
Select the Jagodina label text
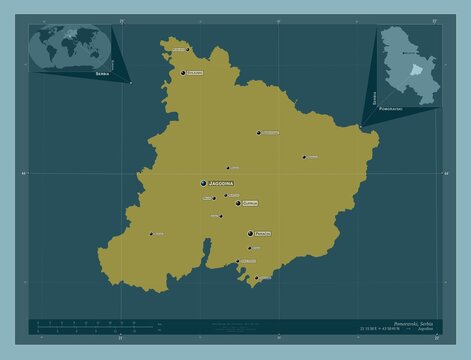pyautogui.click(x=221, y=183)
